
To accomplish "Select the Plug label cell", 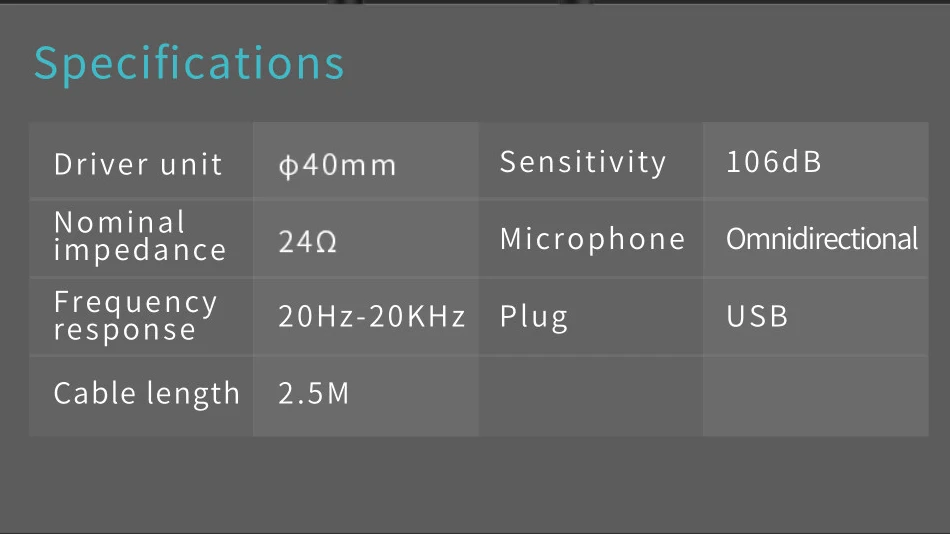I will click(x=591, y=317).
